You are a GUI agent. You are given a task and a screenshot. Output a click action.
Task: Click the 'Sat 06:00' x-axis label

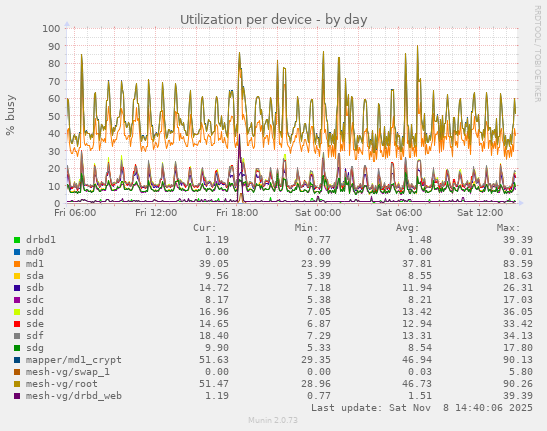(x=399, y=213)
